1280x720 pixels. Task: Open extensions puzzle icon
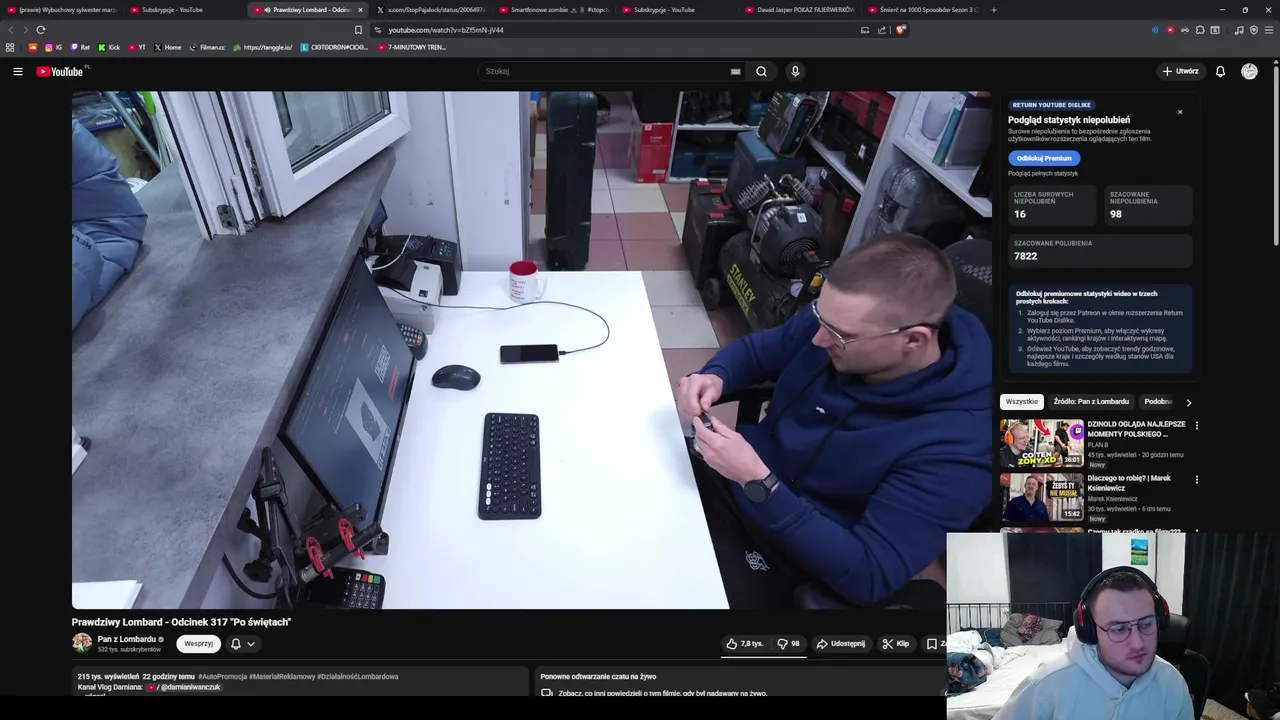pos(1200,30)
